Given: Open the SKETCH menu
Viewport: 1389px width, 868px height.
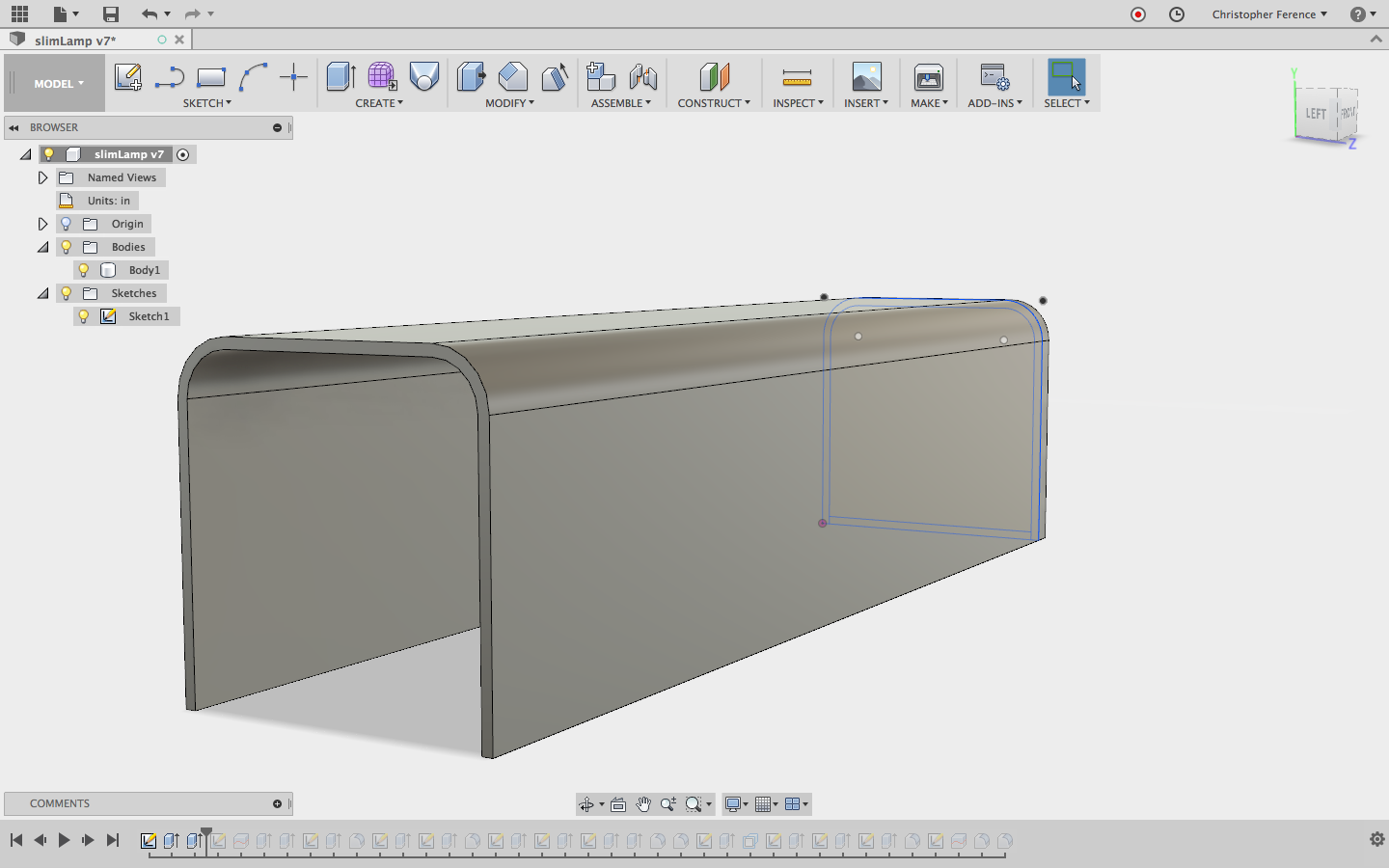Looking at the screenshot, I should [207, 103].
